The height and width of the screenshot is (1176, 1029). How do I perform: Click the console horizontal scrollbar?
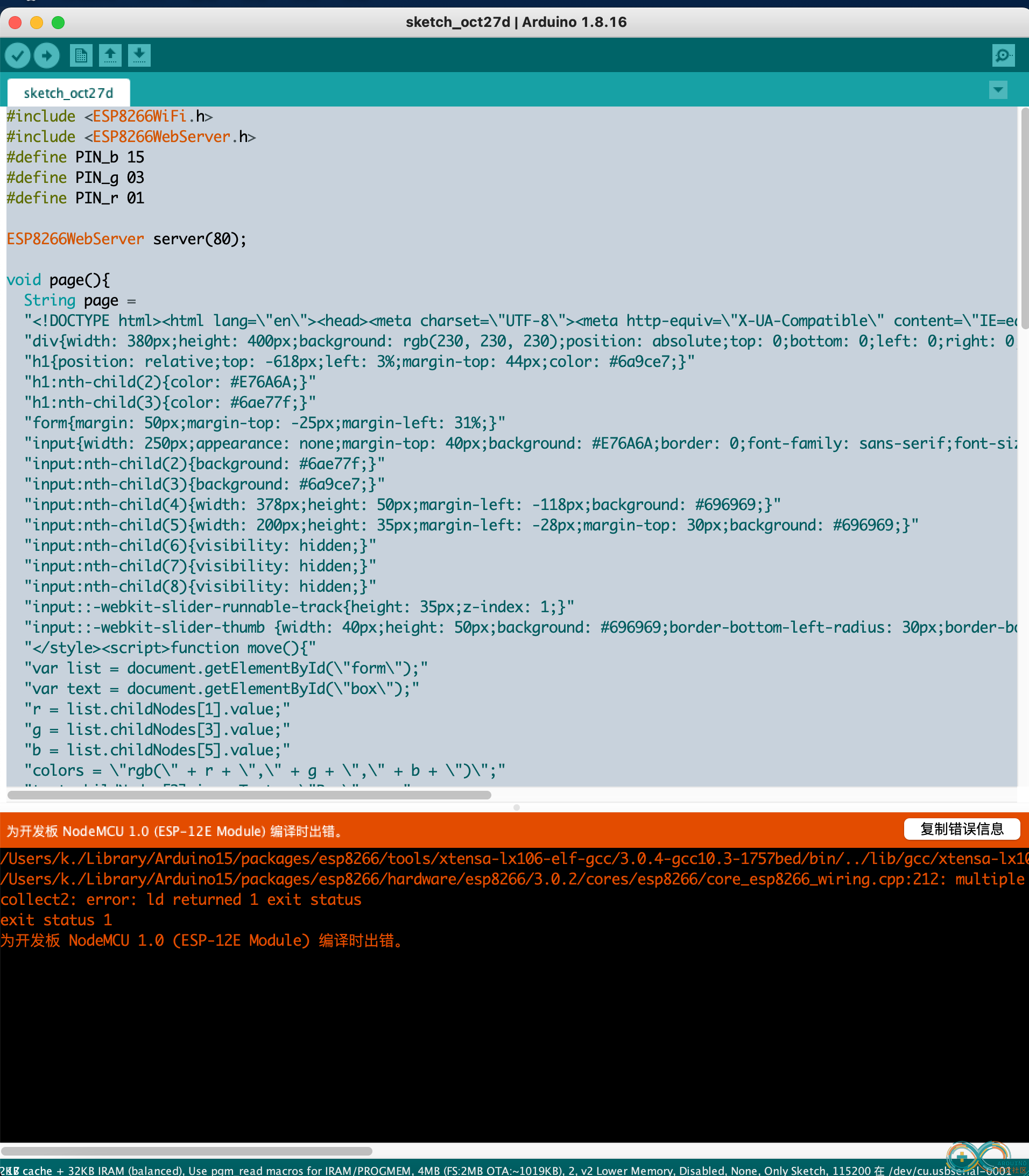coord(187,1151)
